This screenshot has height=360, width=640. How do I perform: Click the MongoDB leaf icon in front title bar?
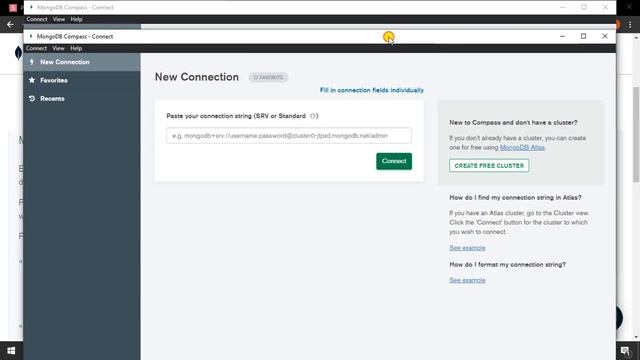click(x=31, y=36)
